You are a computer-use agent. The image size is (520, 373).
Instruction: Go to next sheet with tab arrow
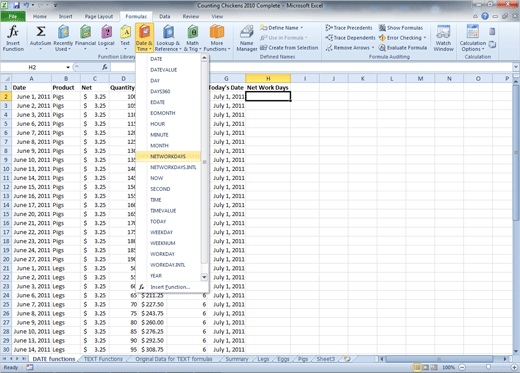coord(17,359)
